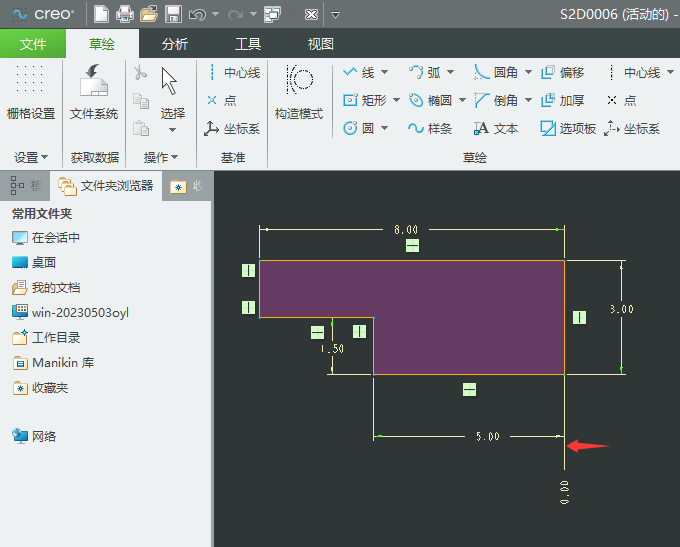Open the 弧 dropdown arrow
This screenshot has height=547, width=680.
click(451, 72)
